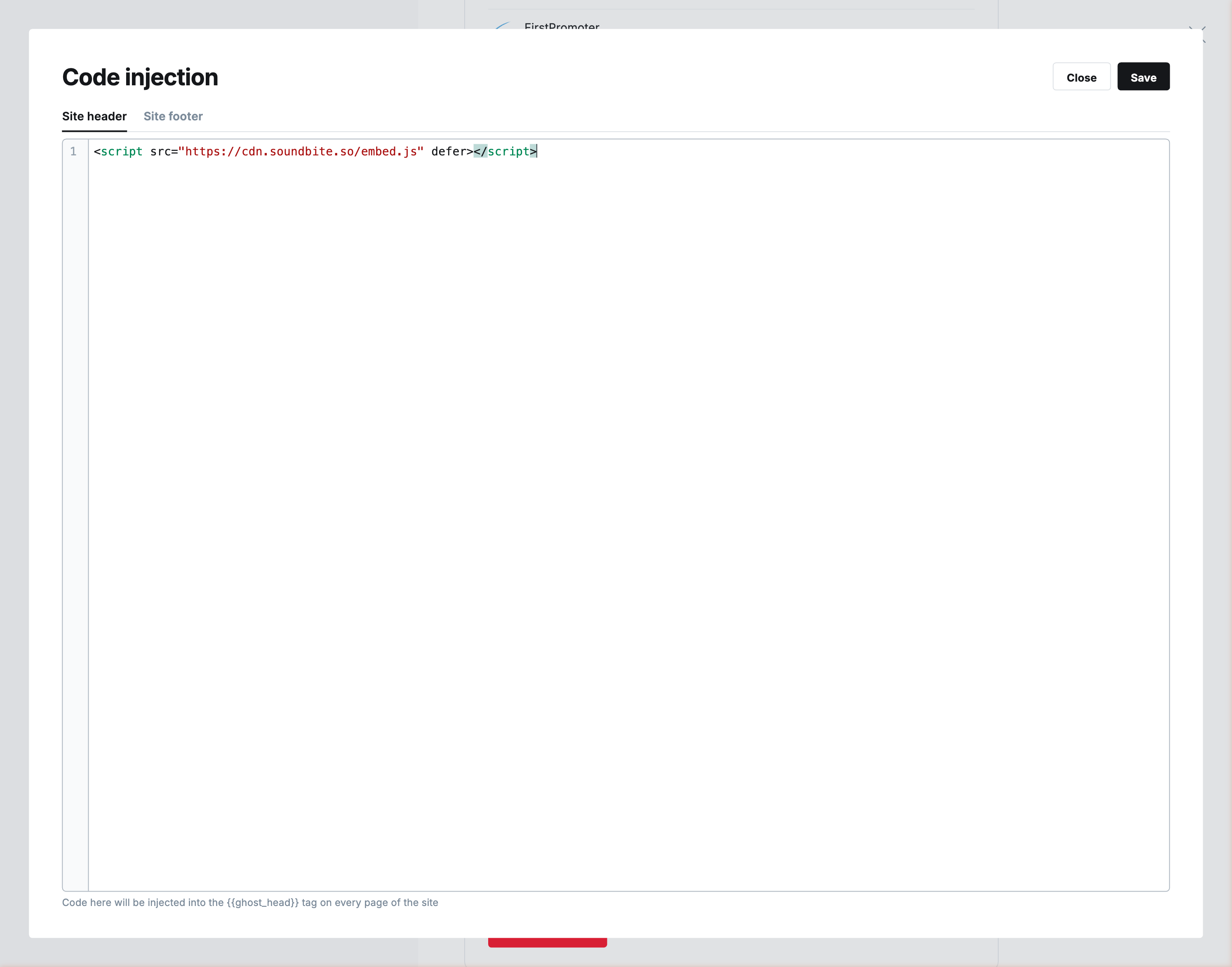Screen dimensions: 1232x967
Task: Click the FirstPromoter label behind the modal
Action: [561, 26]
